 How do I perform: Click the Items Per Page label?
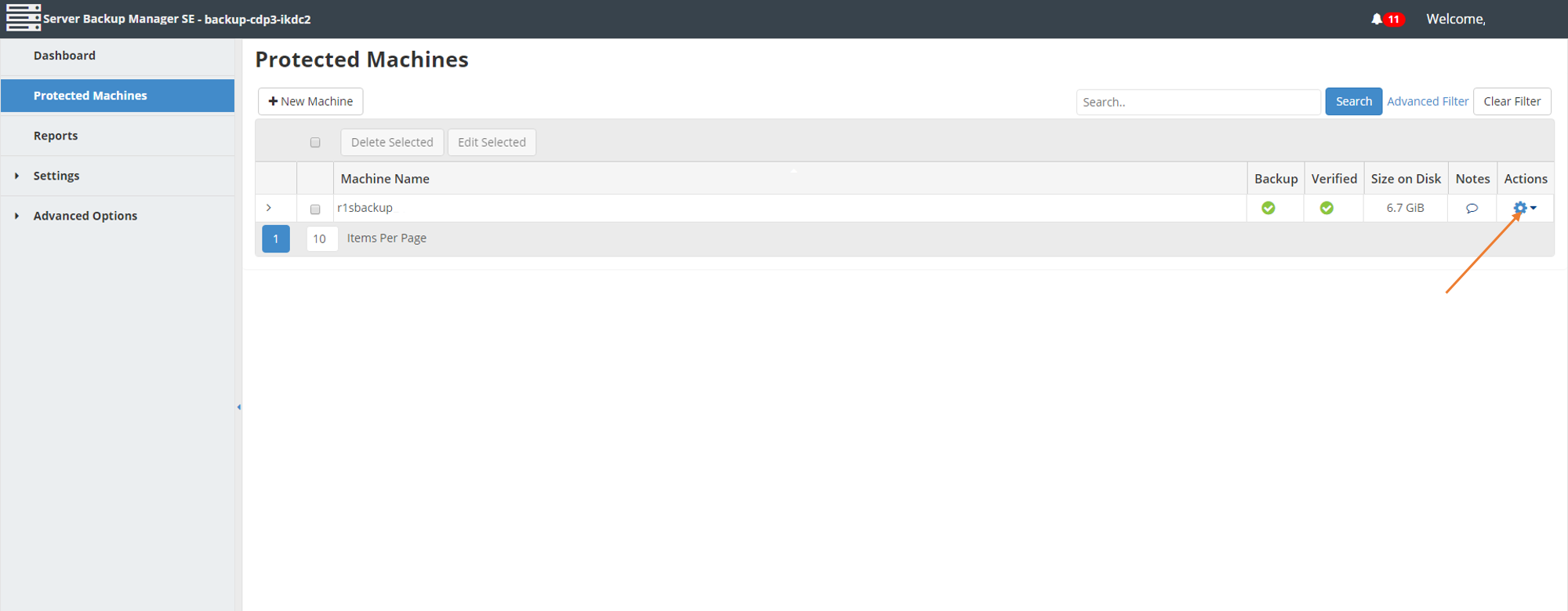click(x=387, y=238)
